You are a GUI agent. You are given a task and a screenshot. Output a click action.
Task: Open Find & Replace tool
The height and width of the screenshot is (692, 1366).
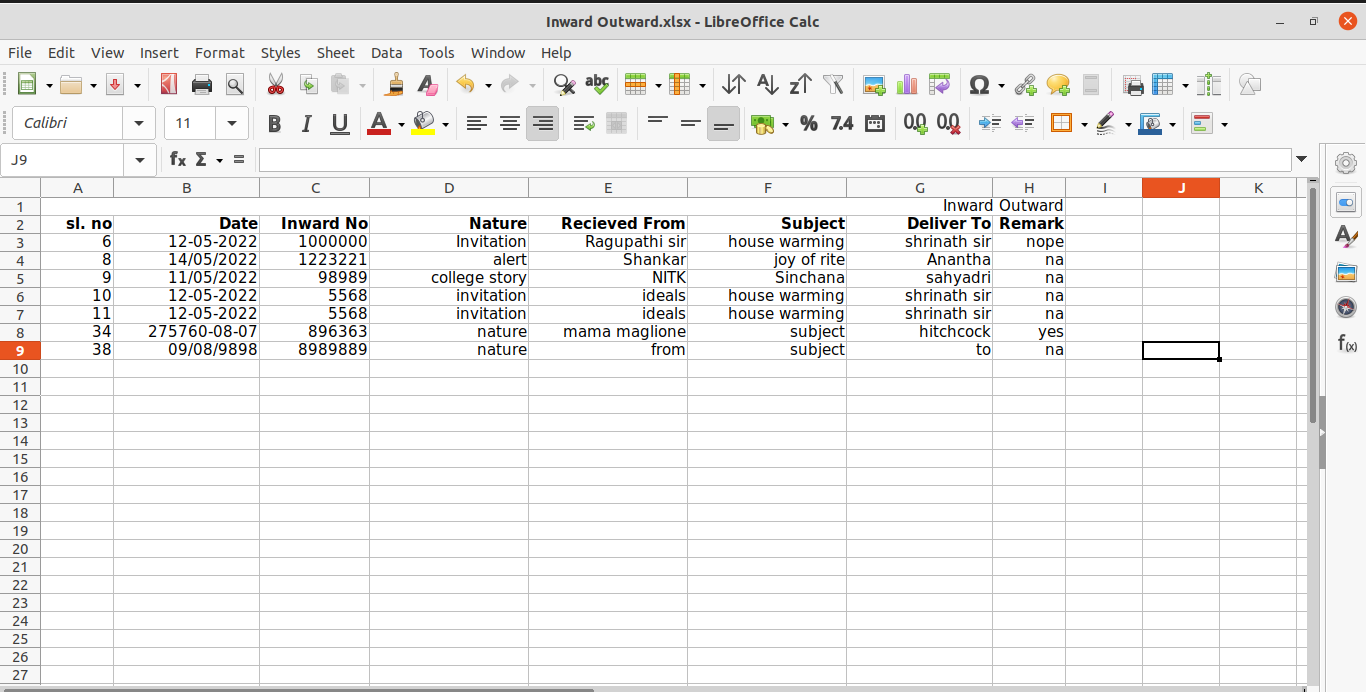[564, 85]
